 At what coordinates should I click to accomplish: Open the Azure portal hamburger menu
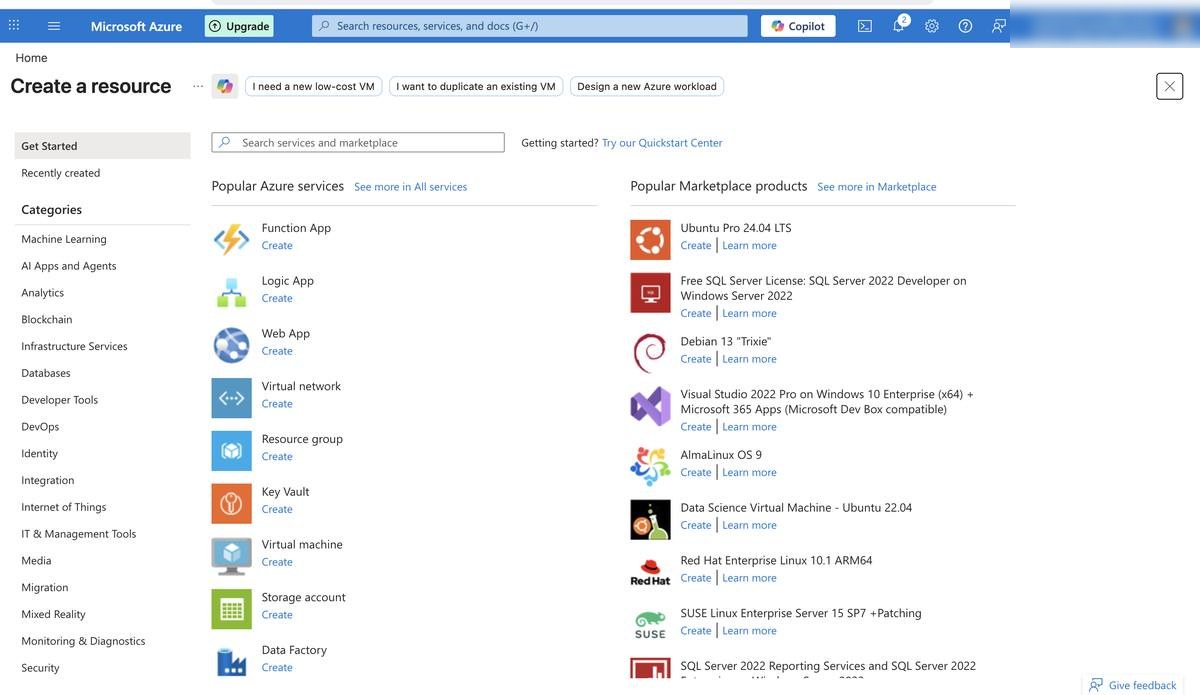(54, 26)
